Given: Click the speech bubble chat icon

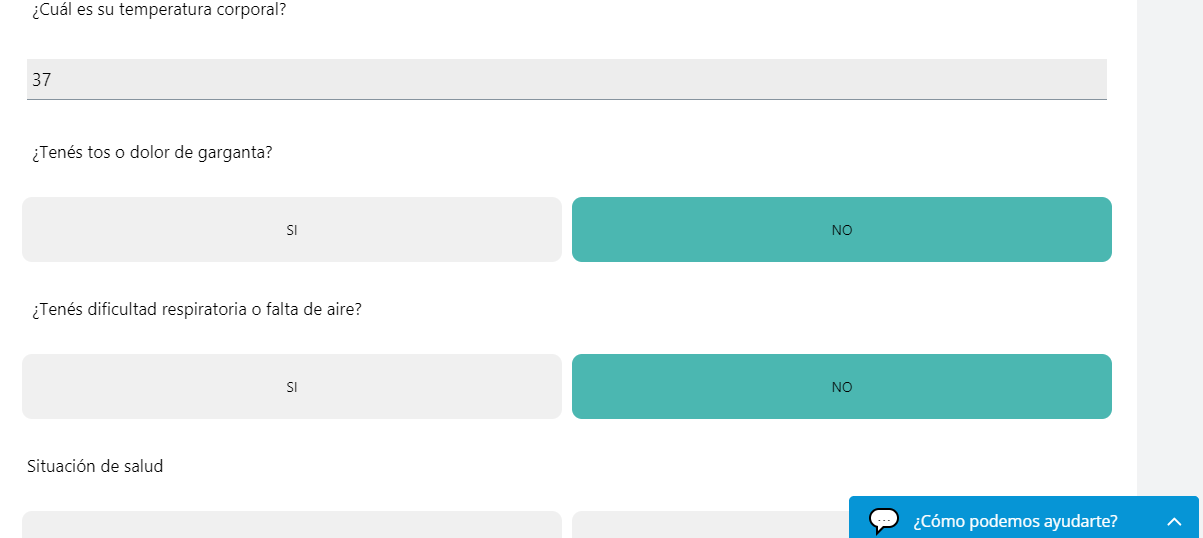Looking at the screenshot, I should (x=884, y=520).
